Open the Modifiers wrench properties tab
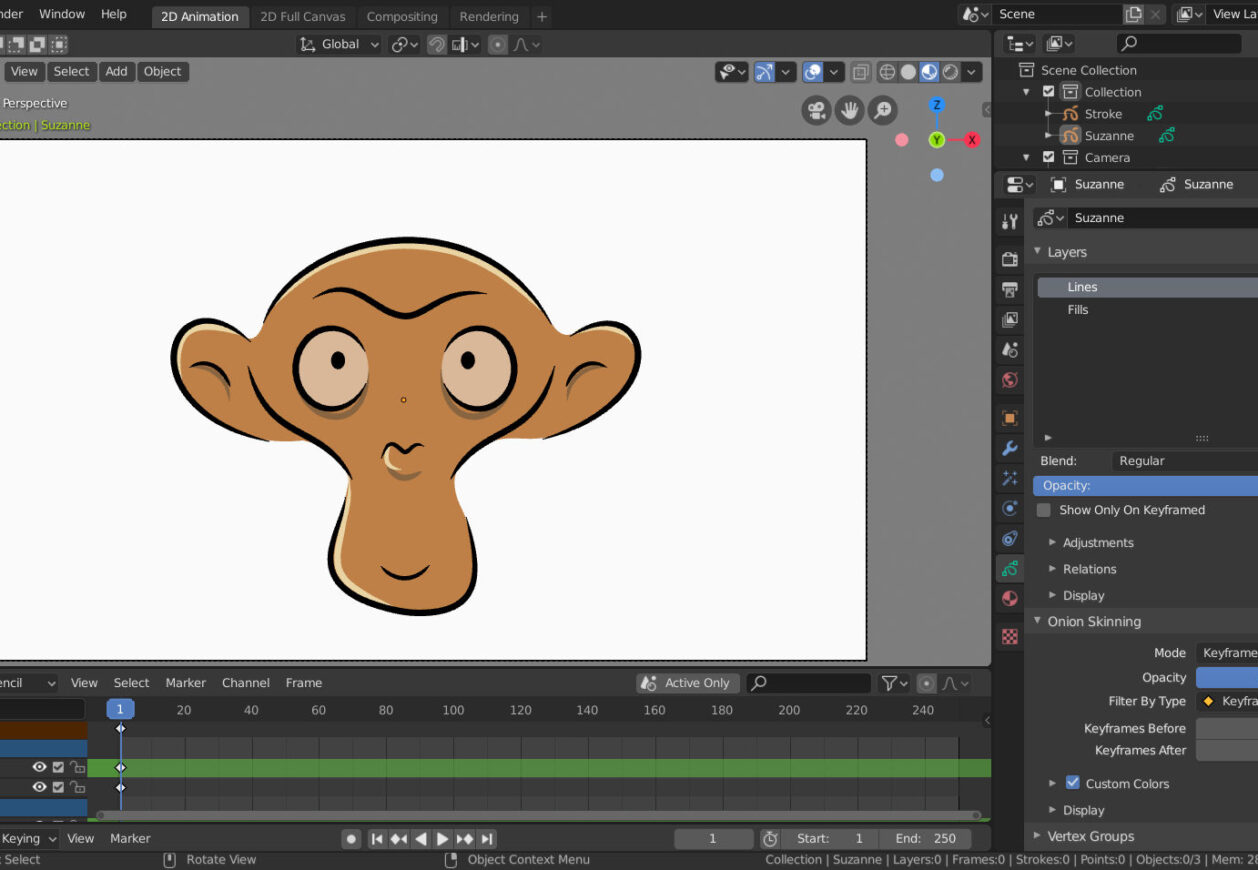1258x870 pixels. pos(1010,448)
